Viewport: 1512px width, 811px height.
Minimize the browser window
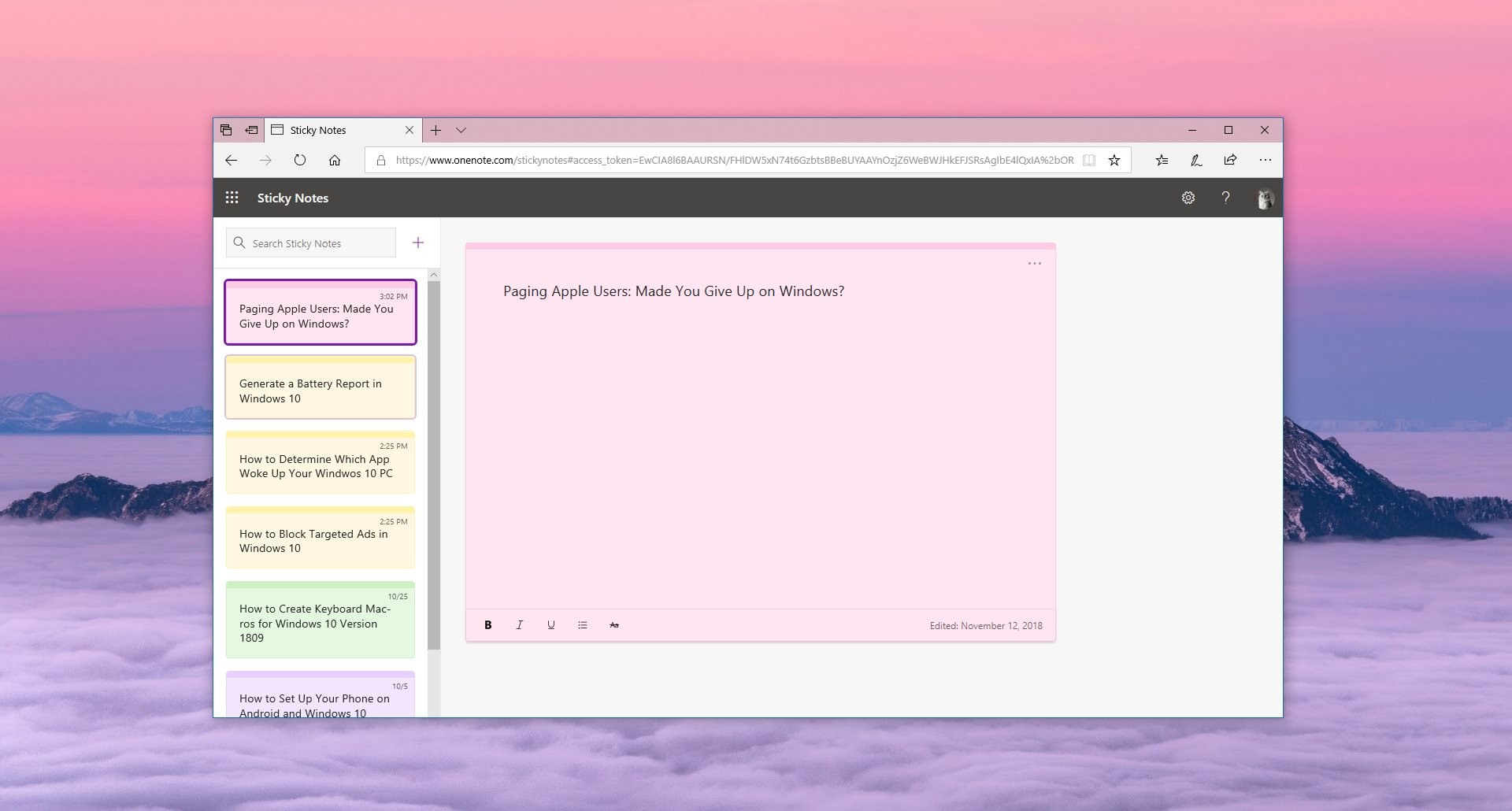coord(1192,130)
